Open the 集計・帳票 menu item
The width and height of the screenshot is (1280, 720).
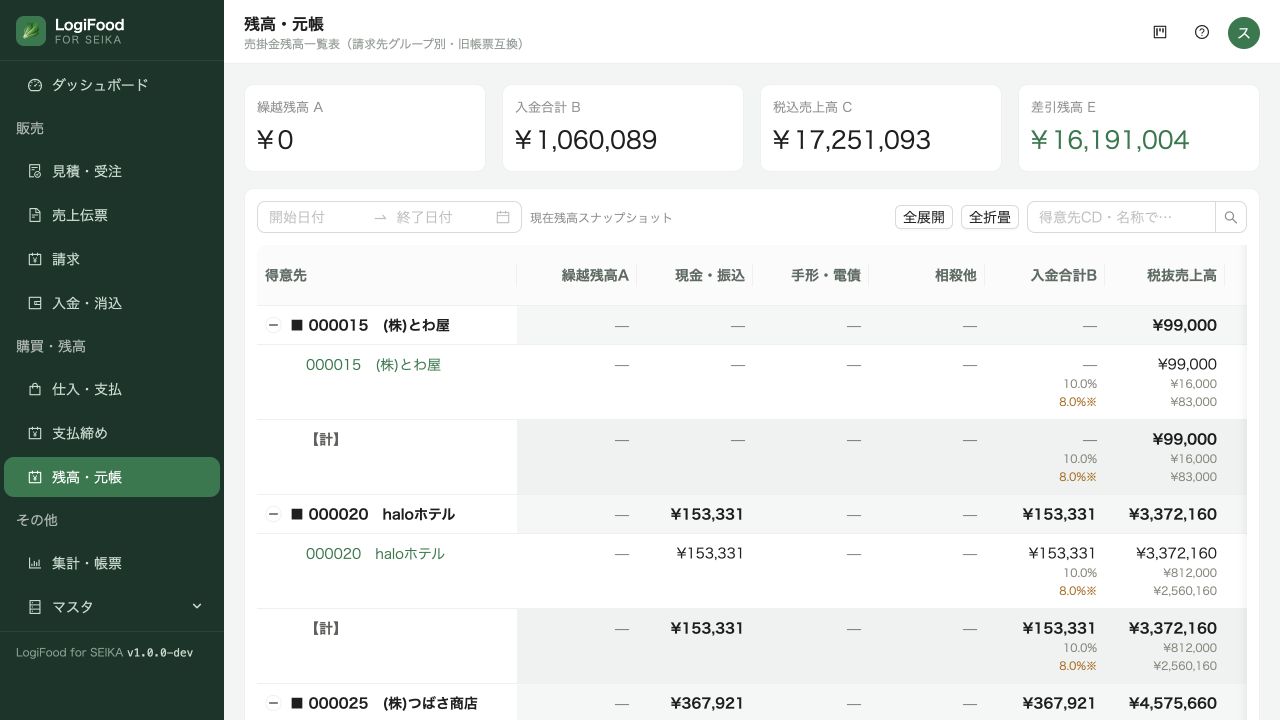pyautogui.click(x=112, y=563)
